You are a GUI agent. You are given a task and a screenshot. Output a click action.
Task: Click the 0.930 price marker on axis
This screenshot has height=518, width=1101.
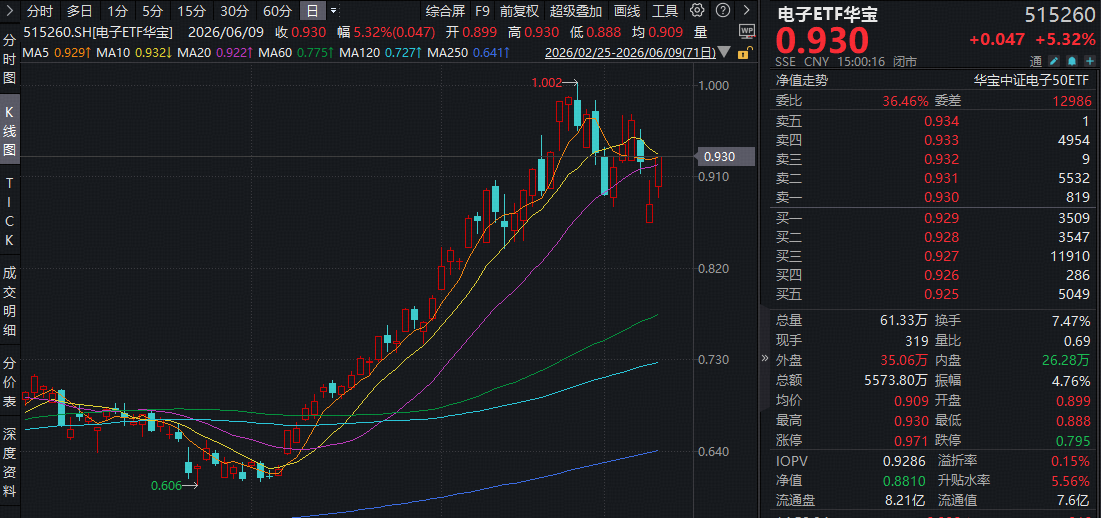[x=723, y=157]
